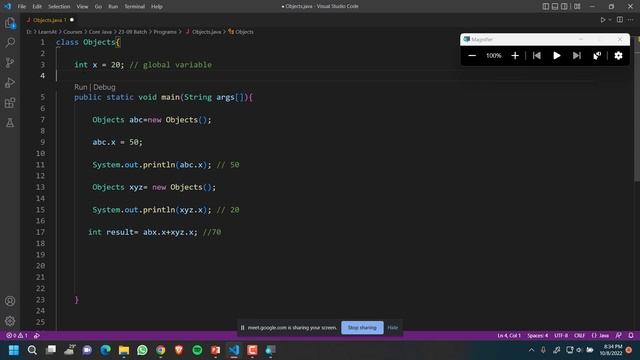The width and height of the screenshot is (640, 360).
Task: Click the Magnifier play reading button
Action: point(557,56)
